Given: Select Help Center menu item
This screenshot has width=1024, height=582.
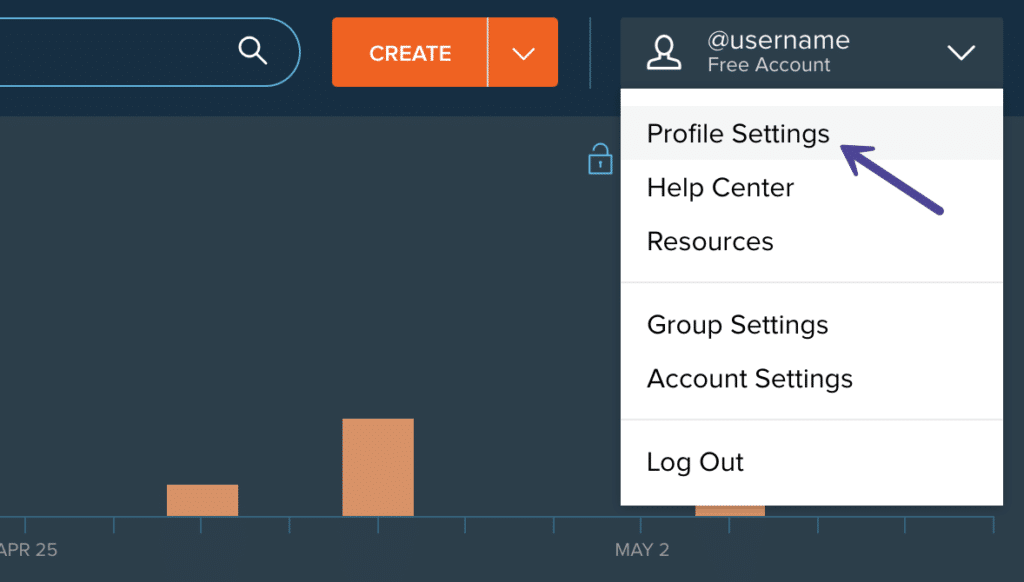Looking at the screenshot, I should pos(811,187).
